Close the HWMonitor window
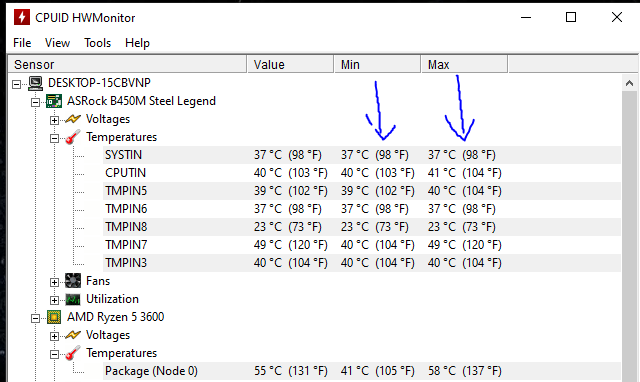The height and width of the screenshot is (382, 640). 617,18
